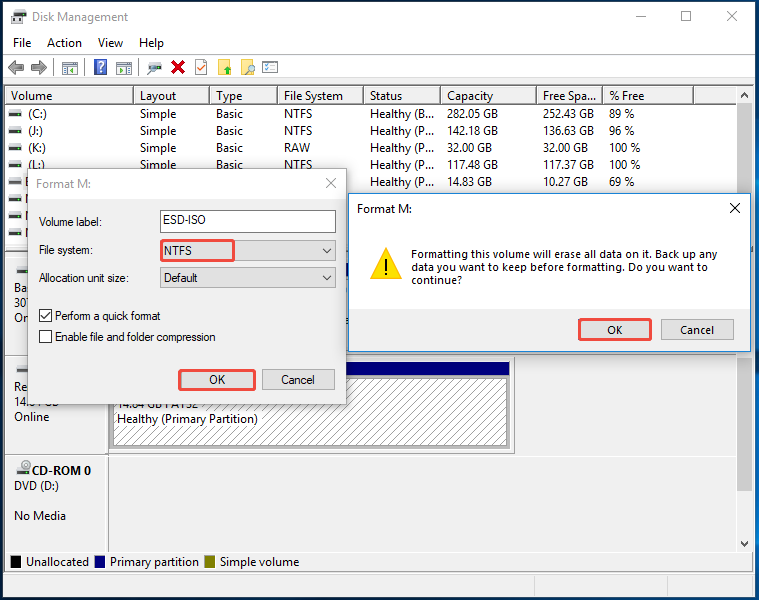Select the drive icon for volume (K:)
Image resolution: width=759 pixels, height=600 pixels.
click(x=15, y=148)
